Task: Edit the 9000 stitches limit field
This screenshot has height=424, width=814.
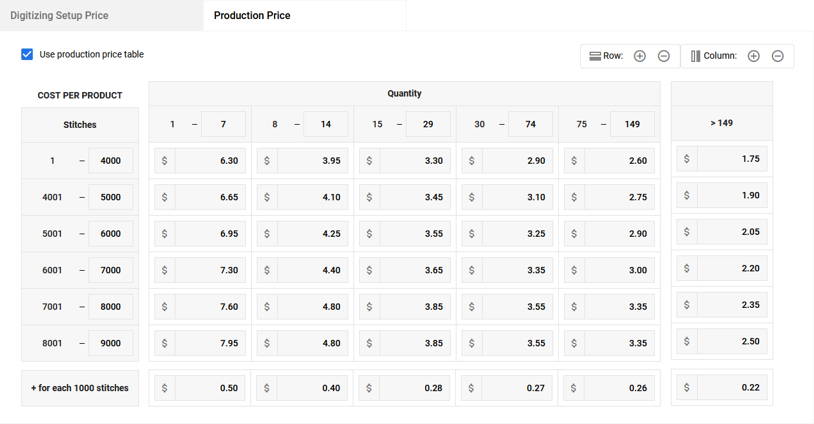Action: pos(111,343)
